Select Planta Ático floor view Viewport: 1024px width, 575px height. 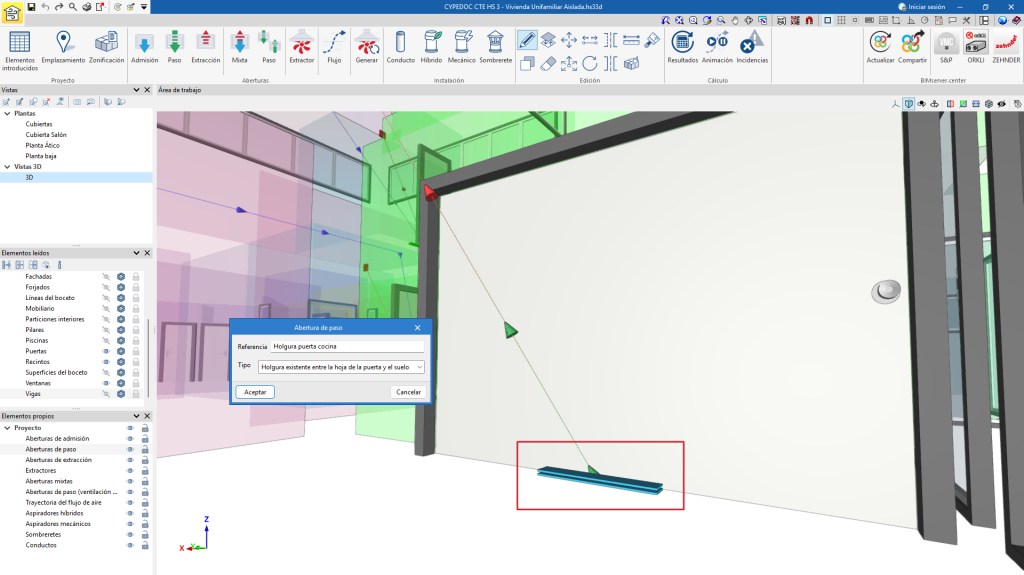42,145
